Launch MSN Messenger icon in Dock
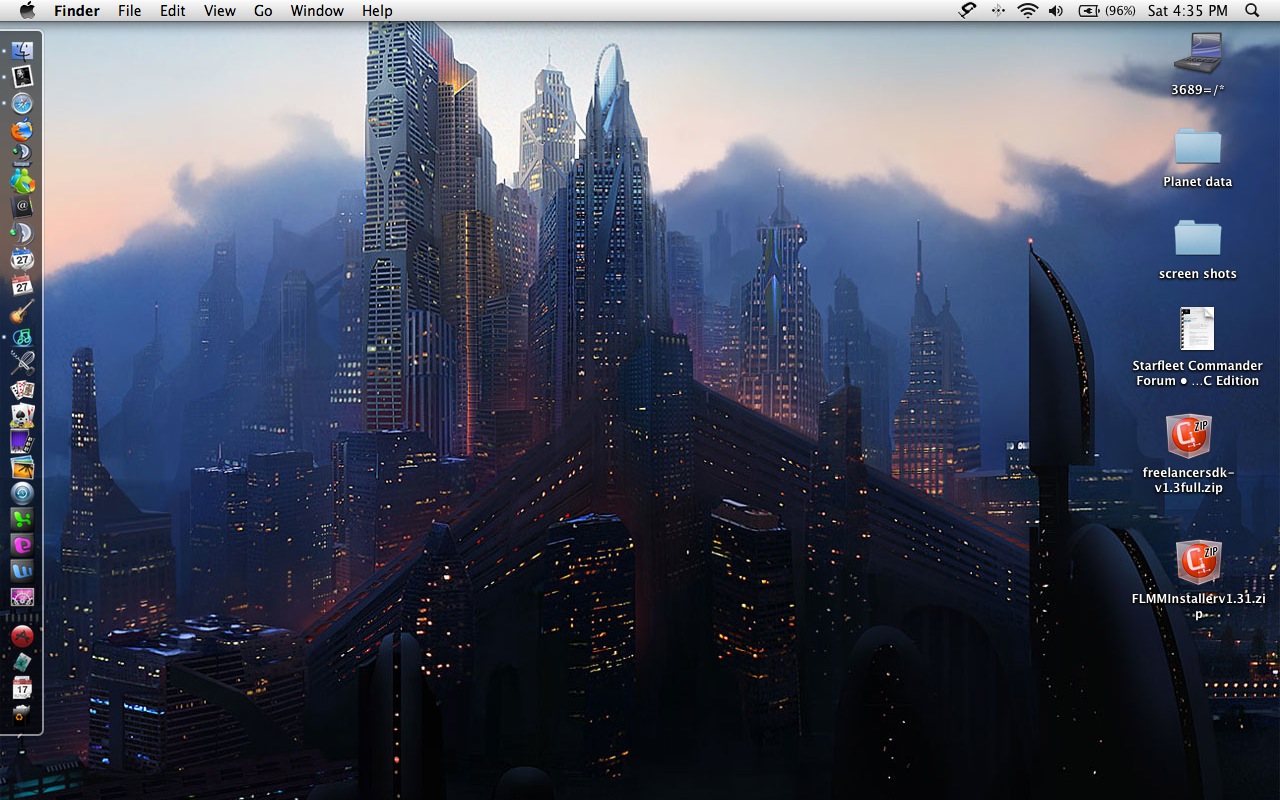The height and width of the screenshot is (800, 1280). 22,181
